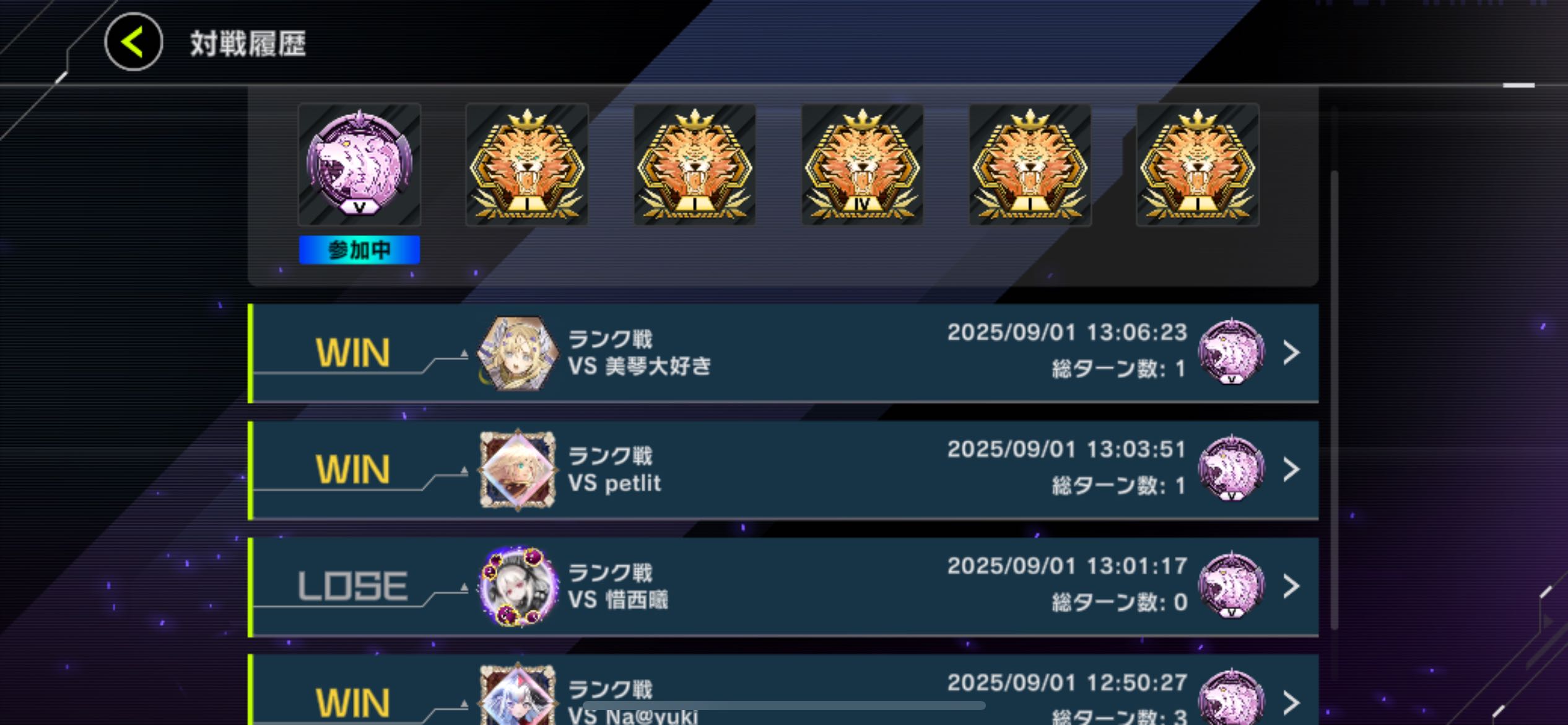Click the 対戦履歴 page title
1568x725 pixels.
tap(248, 43)
